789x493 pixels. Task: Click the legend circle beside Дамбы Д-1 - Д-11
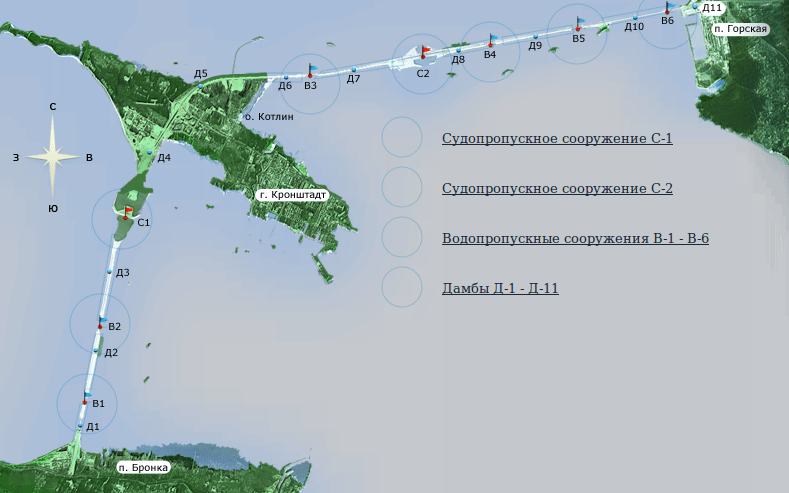(x=402, y=287)
